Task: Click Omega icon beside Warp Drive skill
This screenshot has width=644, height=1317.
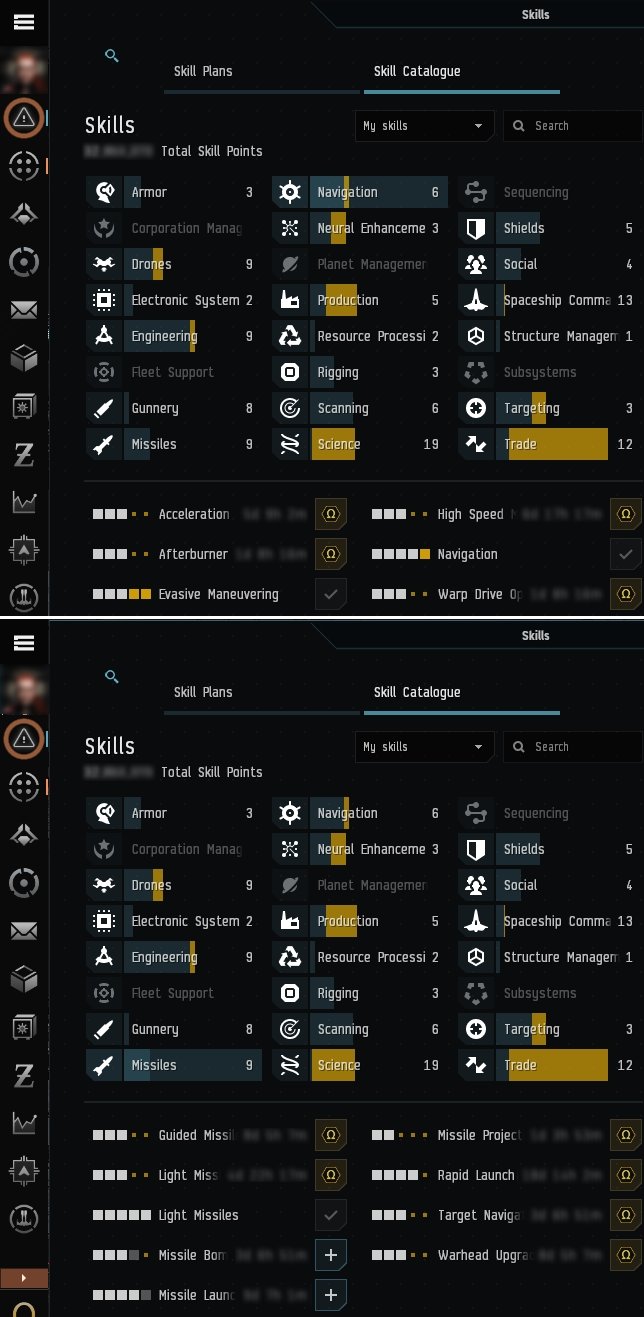Action: pos(625,594)
